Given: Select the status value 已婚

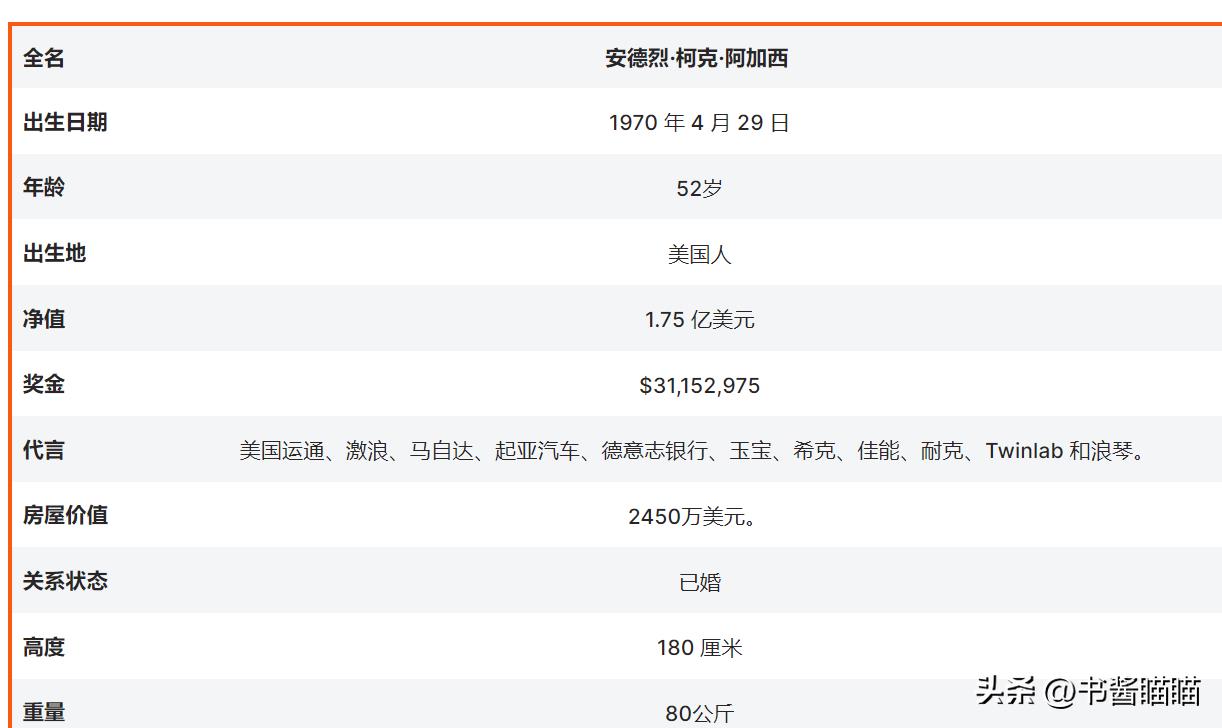Looking at the screenshot, I should [x=699, y=582].
